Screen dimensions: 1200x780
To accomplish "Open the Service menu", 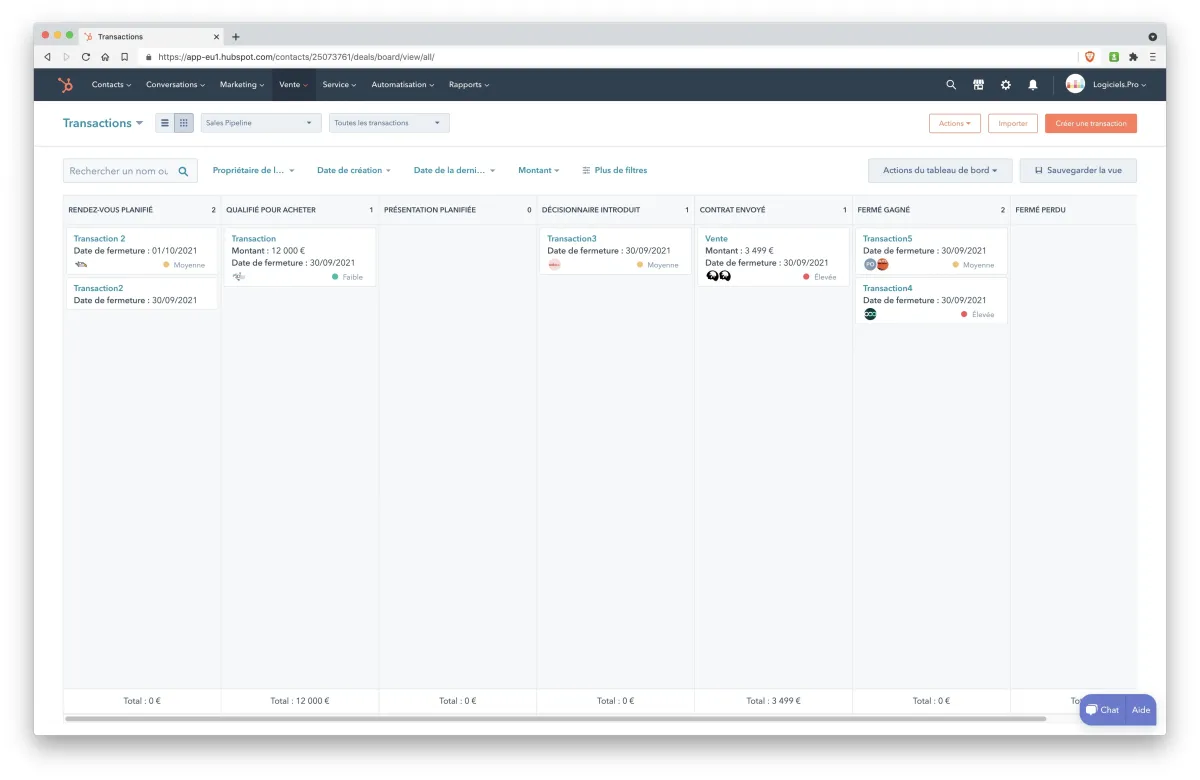I will coord(339,85).
